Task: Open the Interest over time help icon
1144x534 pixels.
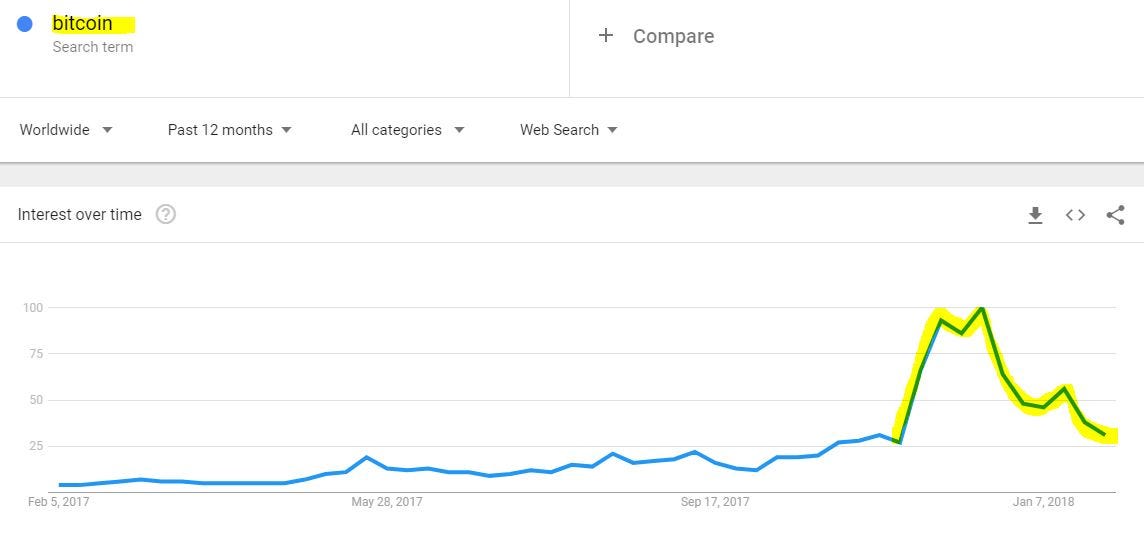Action: pos(166,214)
